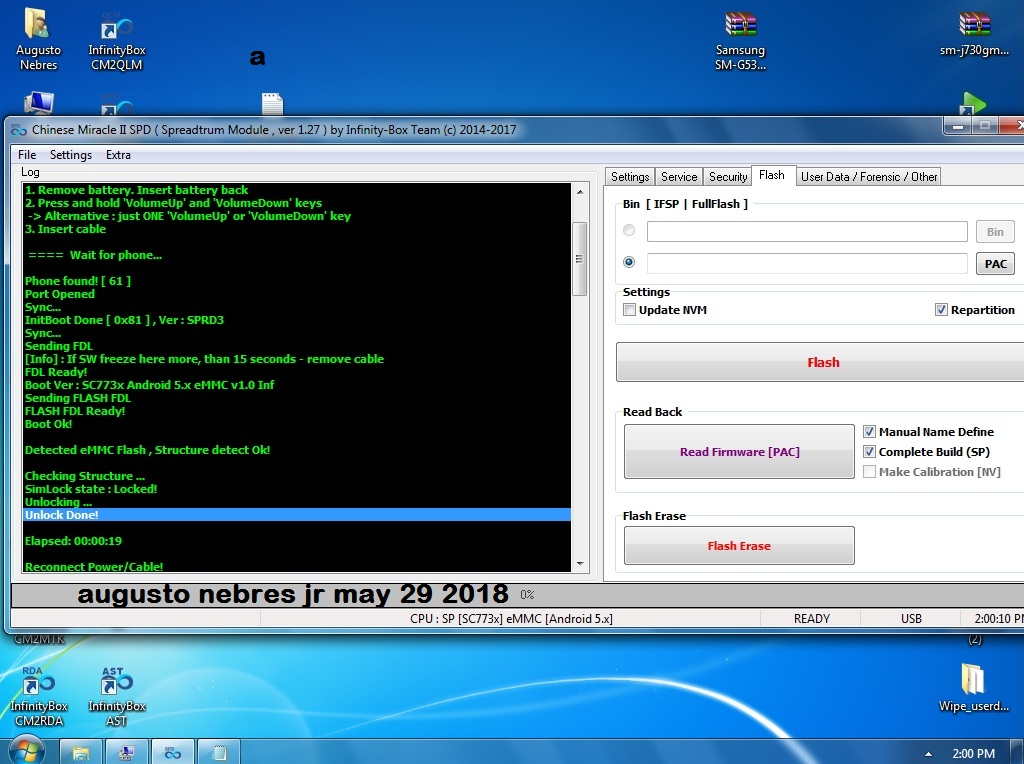Switch to the Chinese Miracle taskbar item
Viewport: 1024px width, 764px height.
(172, 752)
